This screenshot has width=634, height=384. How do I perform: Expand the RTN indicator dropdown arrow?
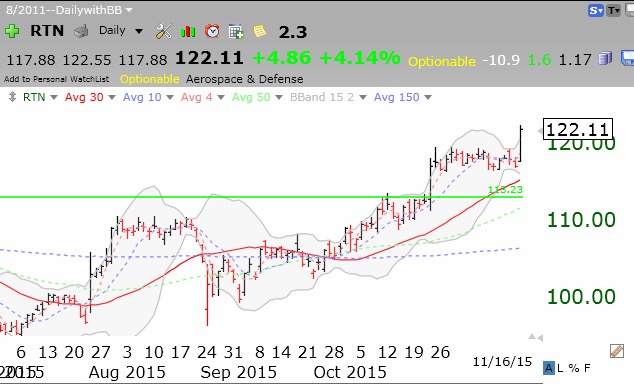point(54,97)
